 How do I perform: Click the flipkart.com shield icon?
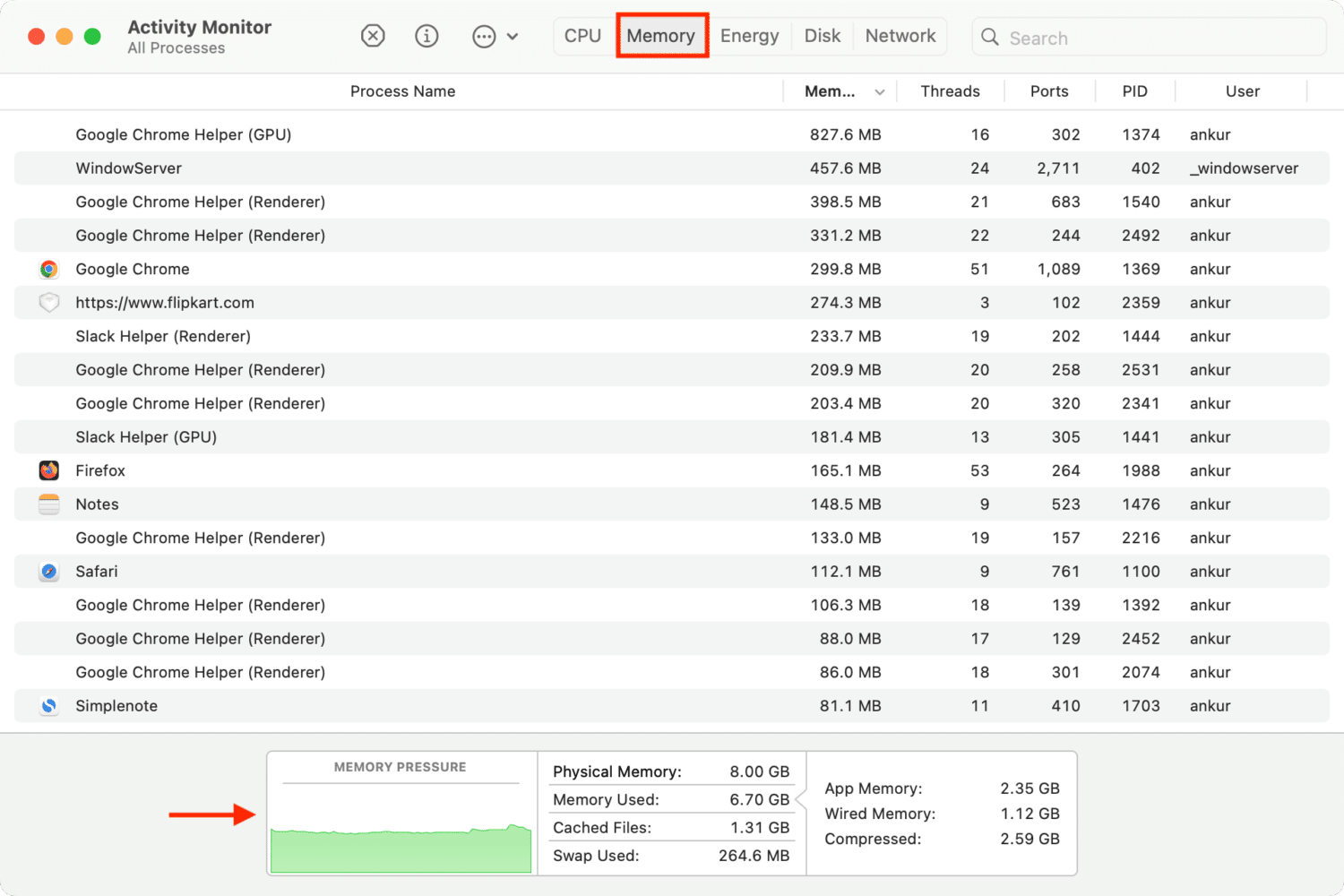pyautogui.click(x=49, y=303)
